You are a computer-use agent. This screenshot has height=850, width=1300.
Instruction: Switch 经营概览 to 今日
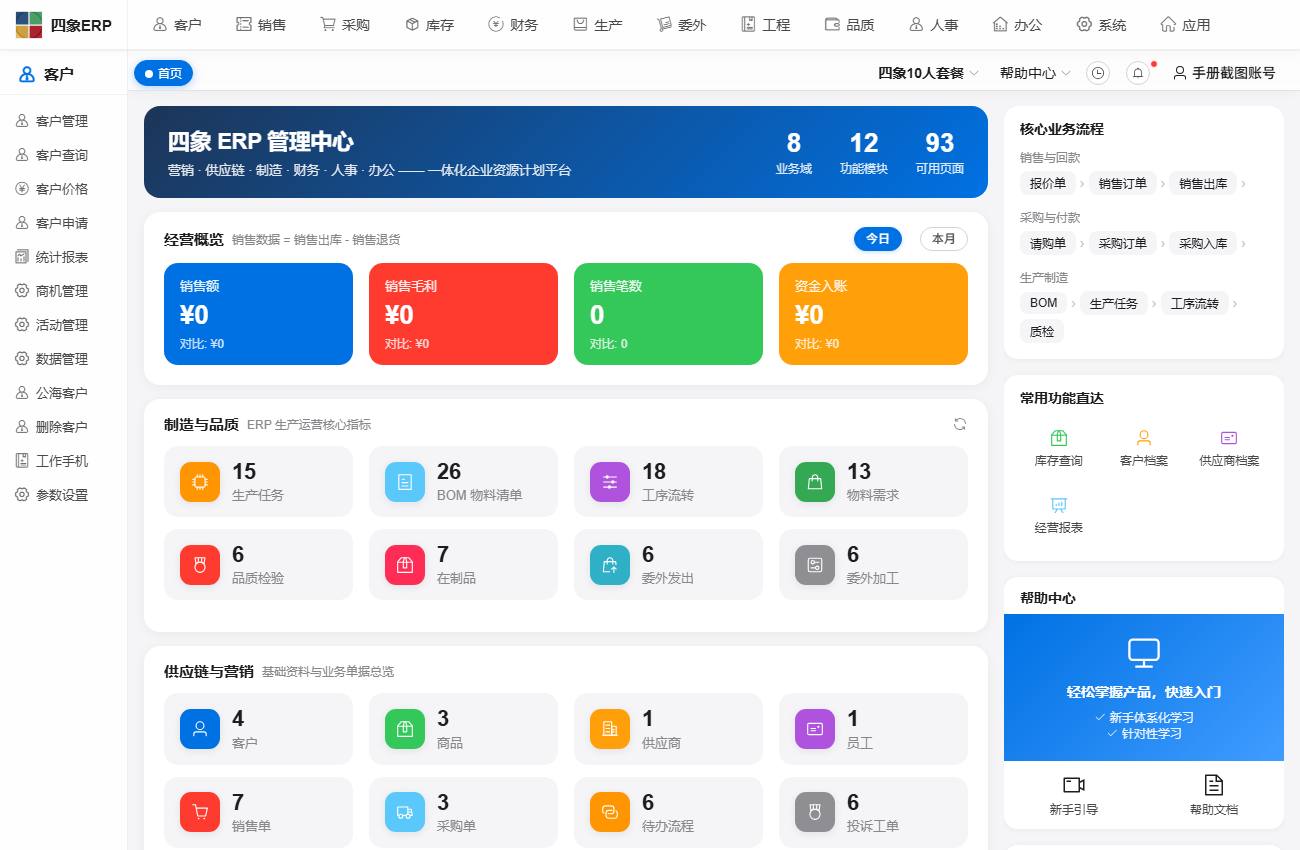(x=878, y=239)
